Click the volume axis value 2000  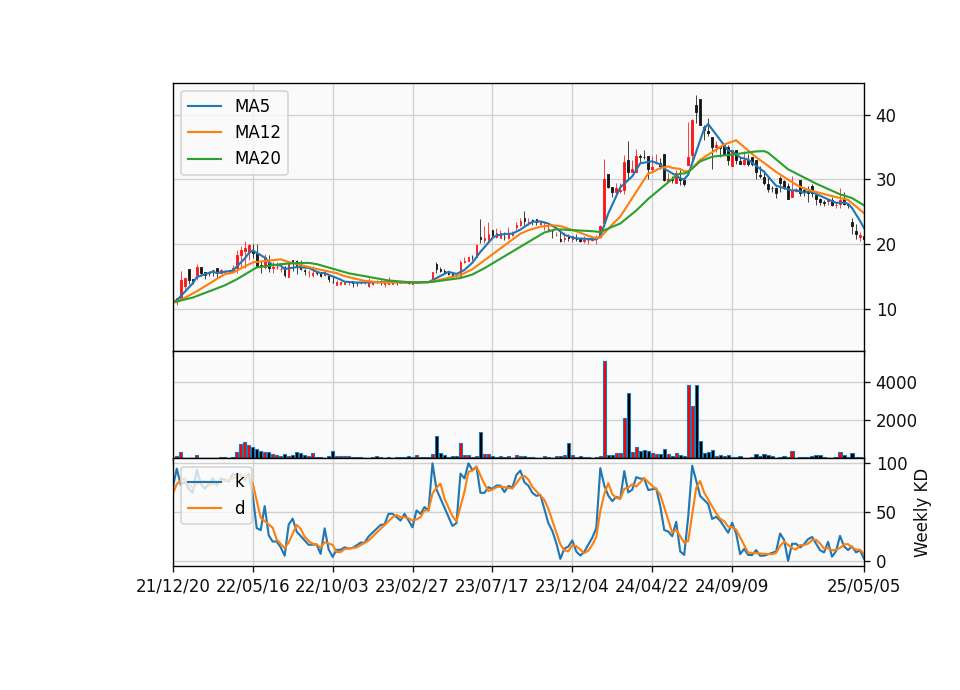(x=896, y=421)
